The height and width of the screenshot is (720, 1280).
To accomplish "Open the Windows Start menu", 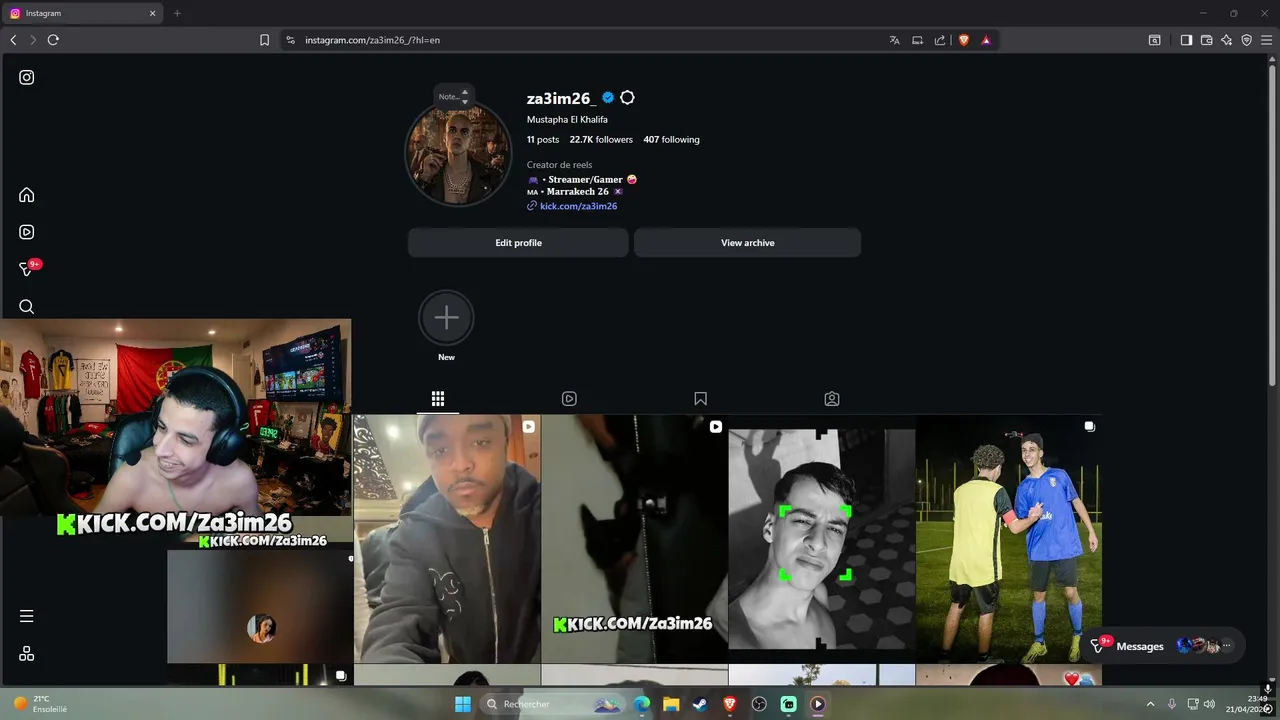I will (x=463, y=704).
